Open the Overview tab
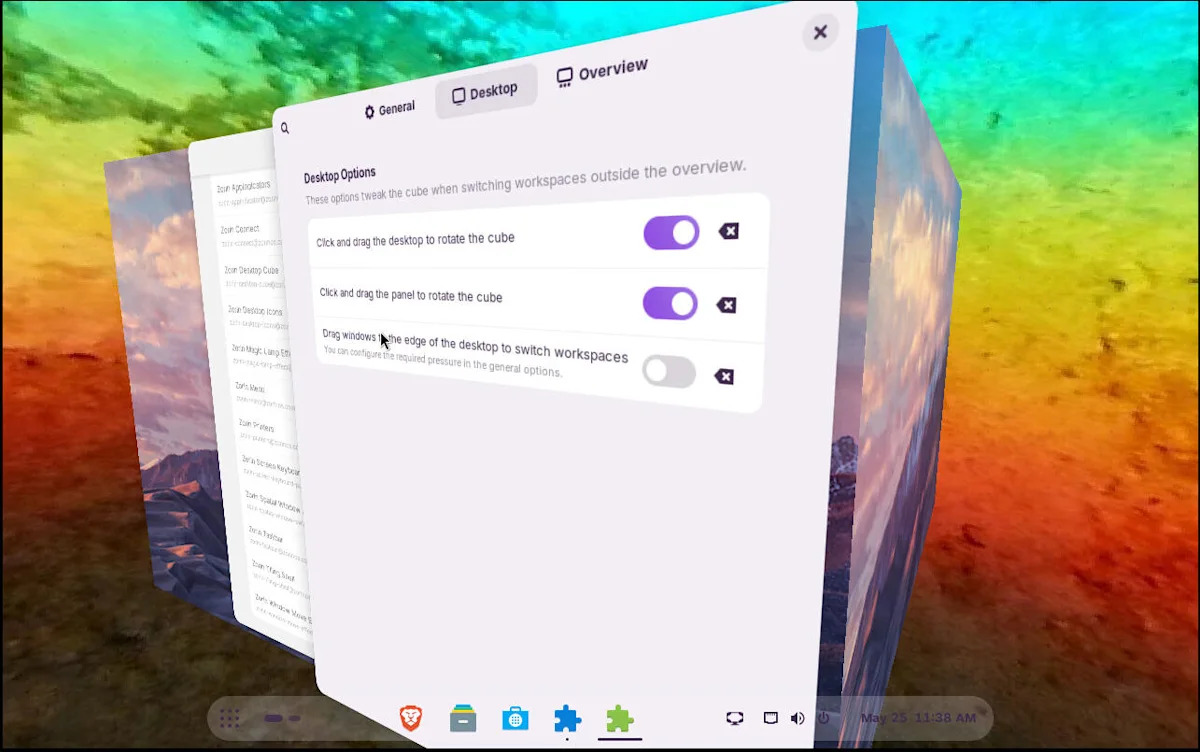 point(602,72)
